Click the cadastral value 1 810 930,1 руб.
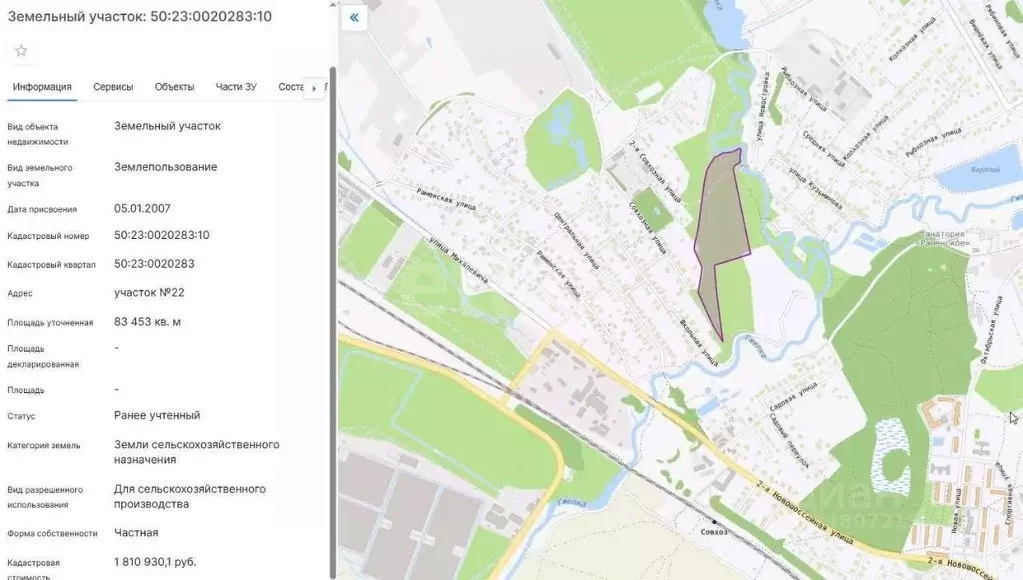1023x580 pixels. coord(155,563)
